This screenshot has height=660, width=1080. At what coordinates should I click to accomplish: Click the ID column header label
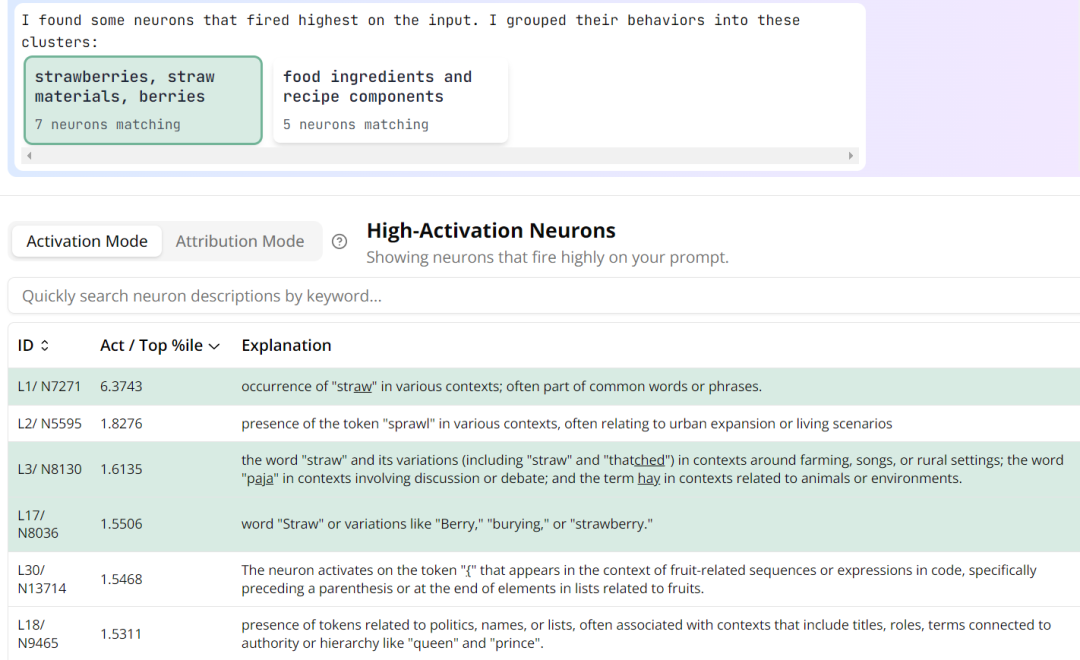tap(25, 345)
